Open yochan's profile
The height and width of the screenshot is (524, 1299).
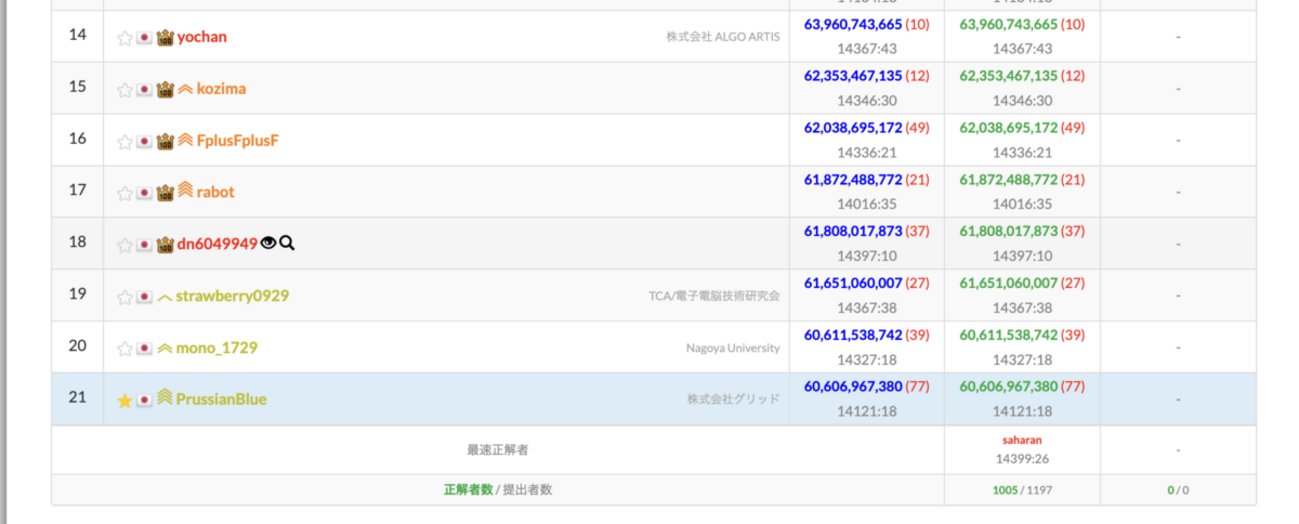click(x=202, y=37)
